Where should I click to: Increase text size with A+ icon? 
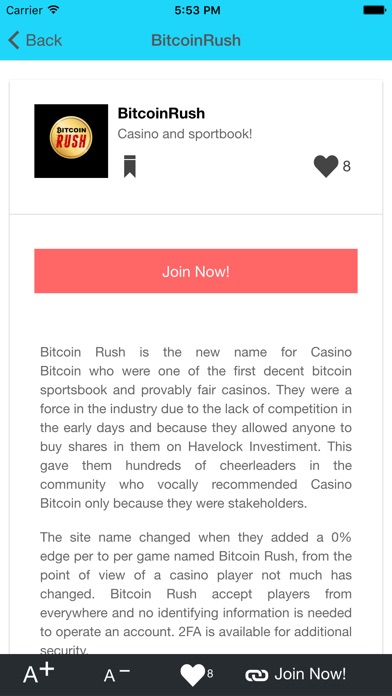pyautogui.click(x=39, y=673)
